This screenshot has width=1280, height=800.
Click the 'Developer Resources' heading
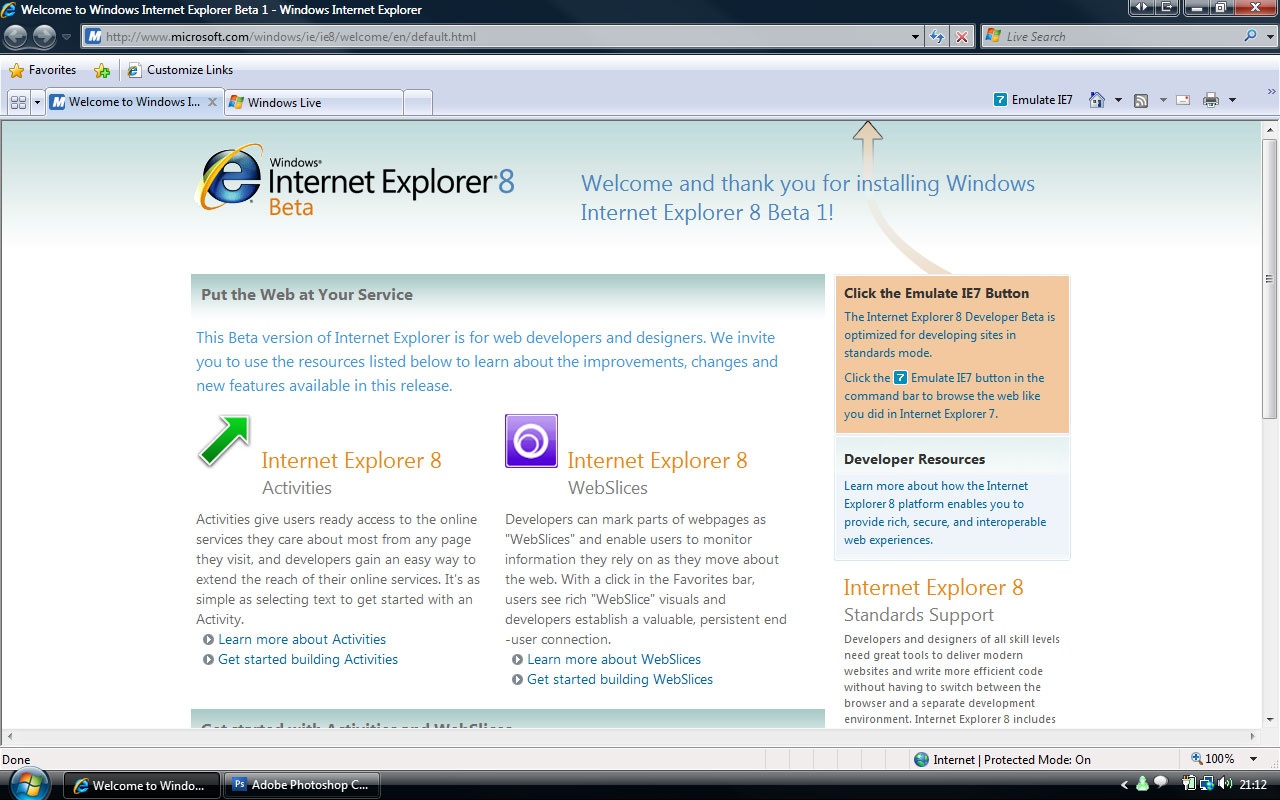point(914,459)
